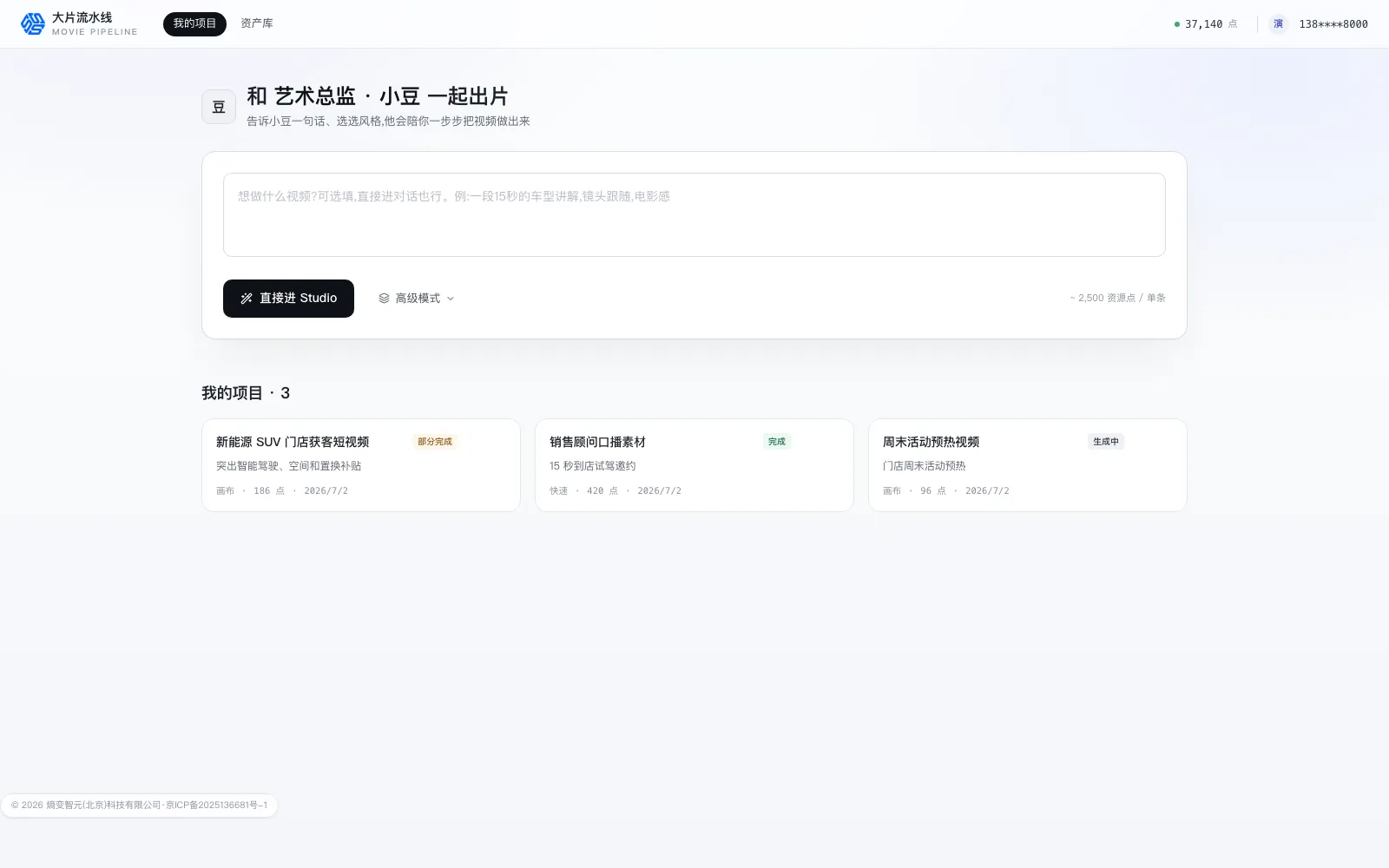Viewport: 1389px width, 868px height.
Task: Open the 周末活动预热视频 project card
Action: point(1028,465)
